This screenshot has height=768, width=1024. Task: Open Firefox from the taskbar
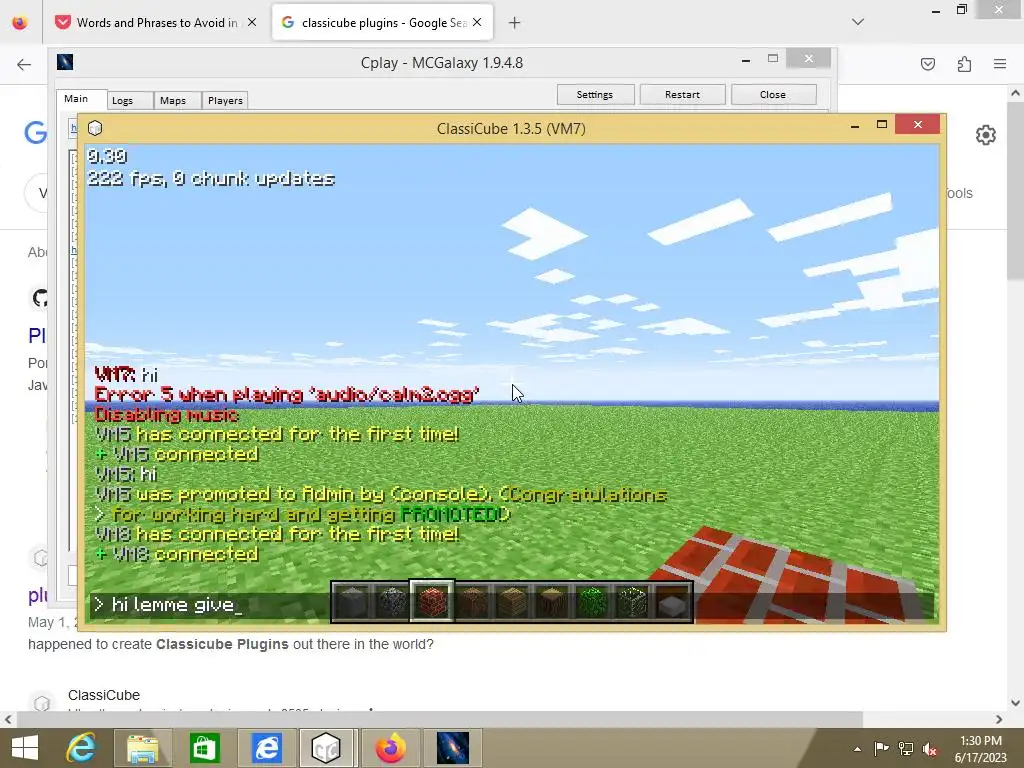(x=391, y=748)
